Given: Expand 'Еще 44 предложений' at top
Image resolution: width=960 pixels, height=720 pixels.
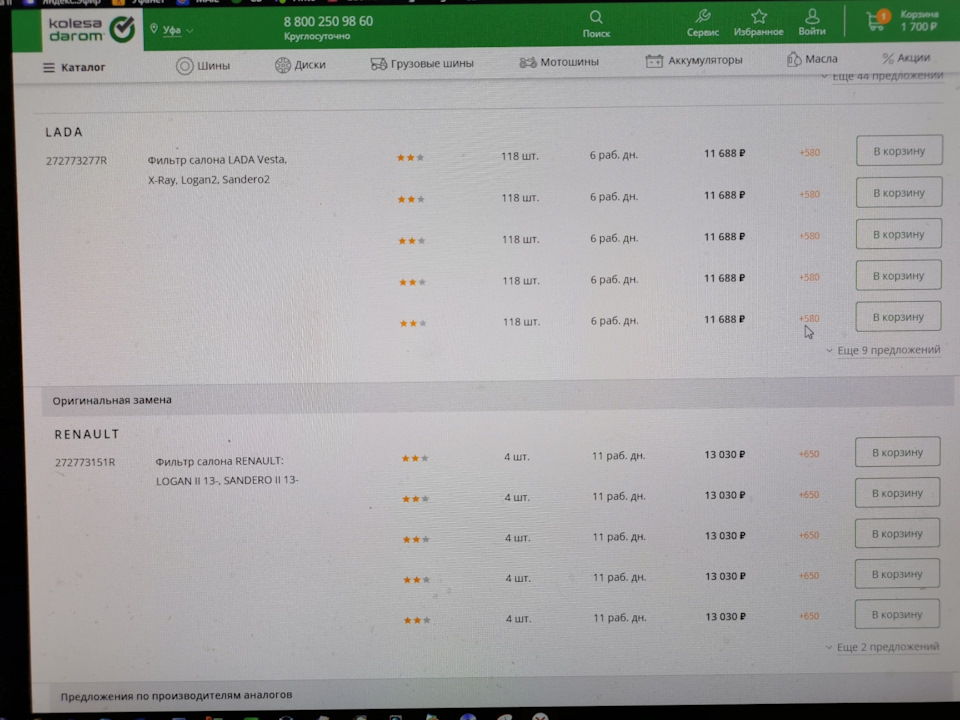Looking at the screenshot, I should pyautogui.click(x=882, y=76).
